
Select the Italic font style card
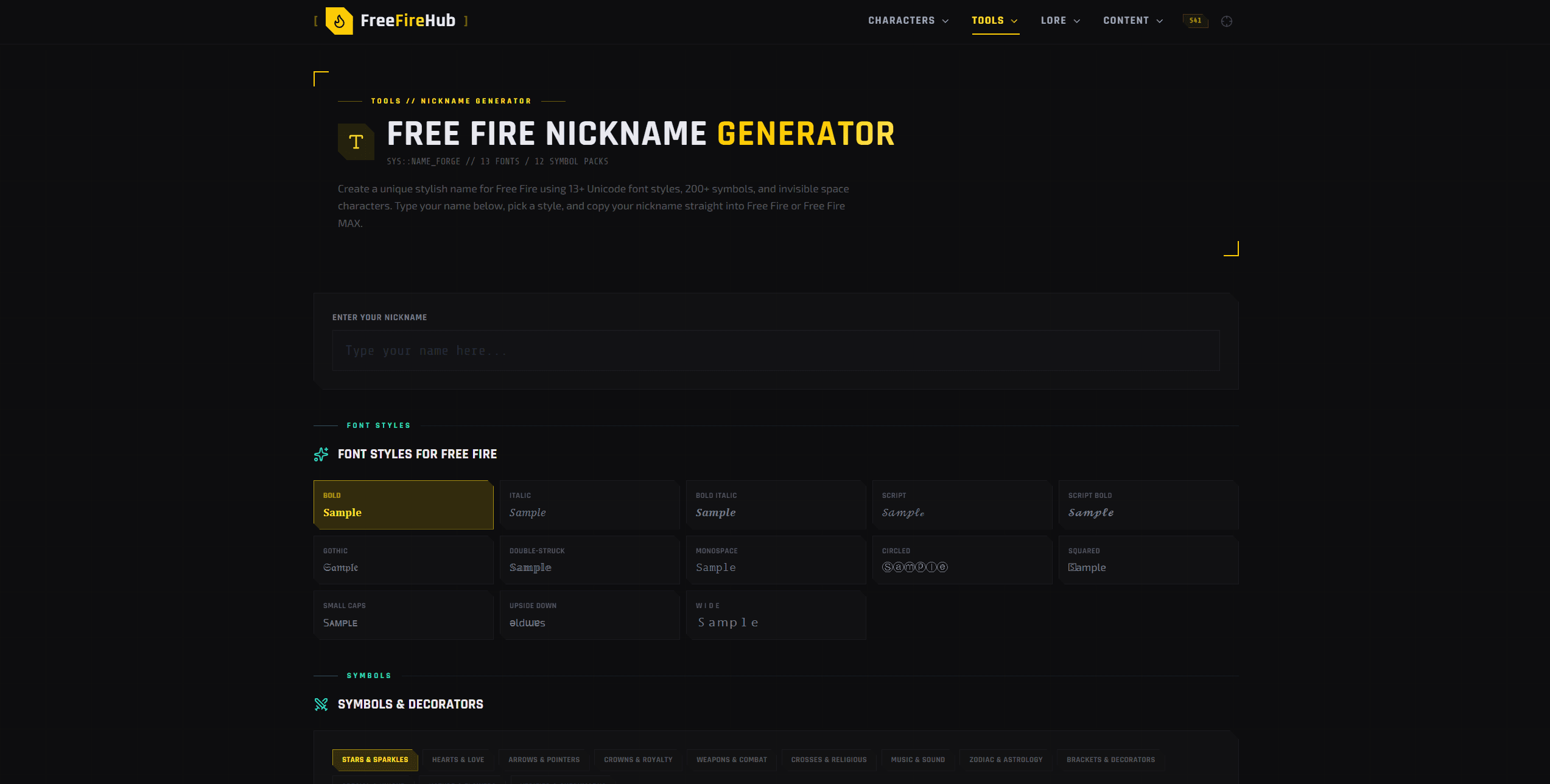point(589,505)
